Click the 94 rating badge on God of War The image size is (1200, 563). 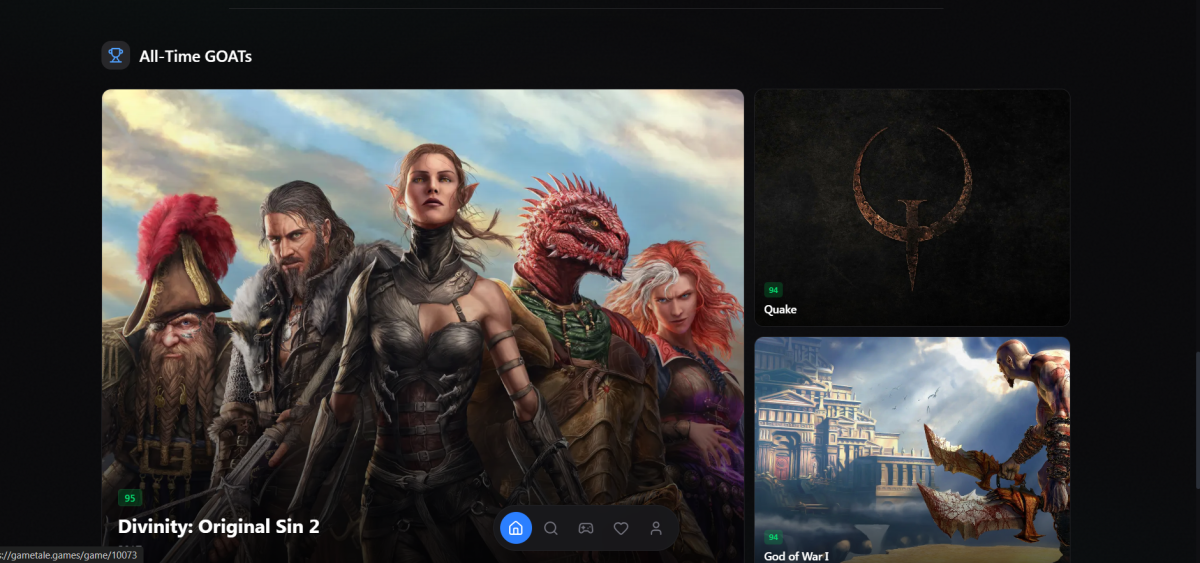773,538
